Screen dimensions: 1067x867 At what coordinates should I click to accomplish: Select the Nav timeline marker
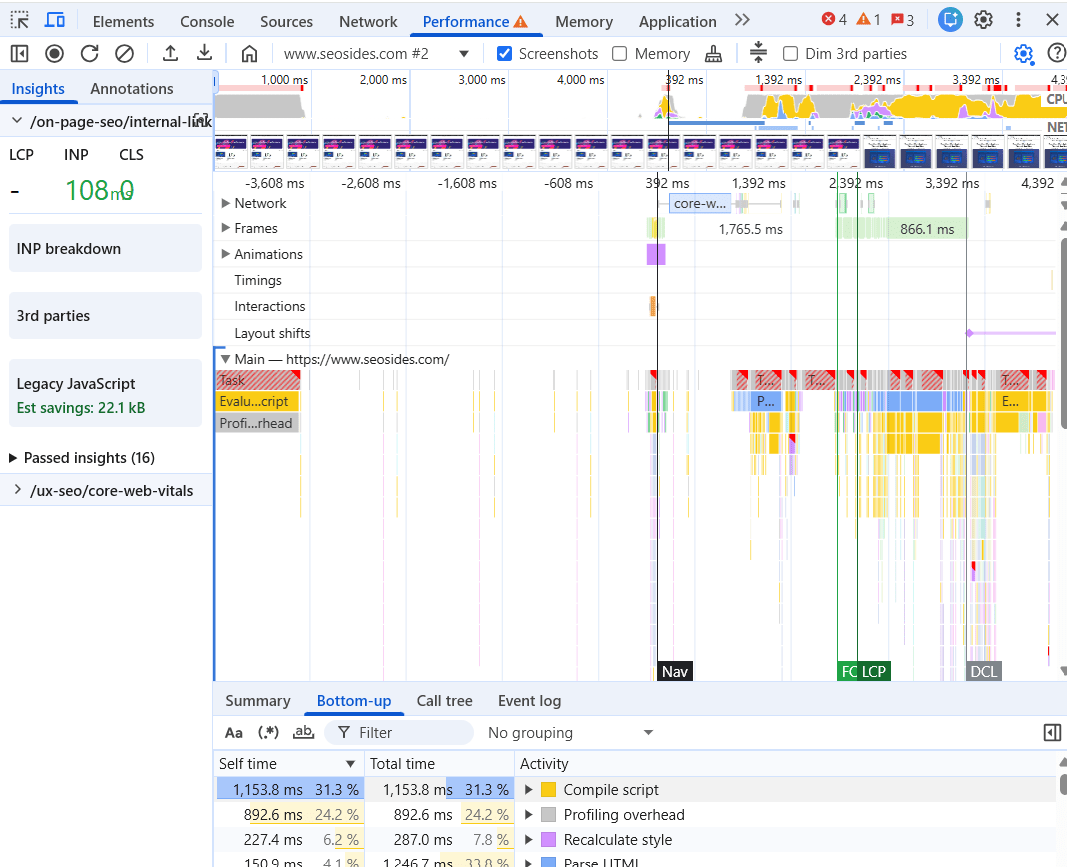tap(674, 671)
